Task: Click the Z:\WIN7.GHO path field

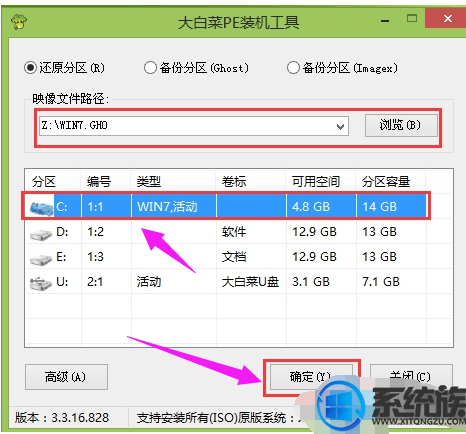Action: (x=194, y=126)
